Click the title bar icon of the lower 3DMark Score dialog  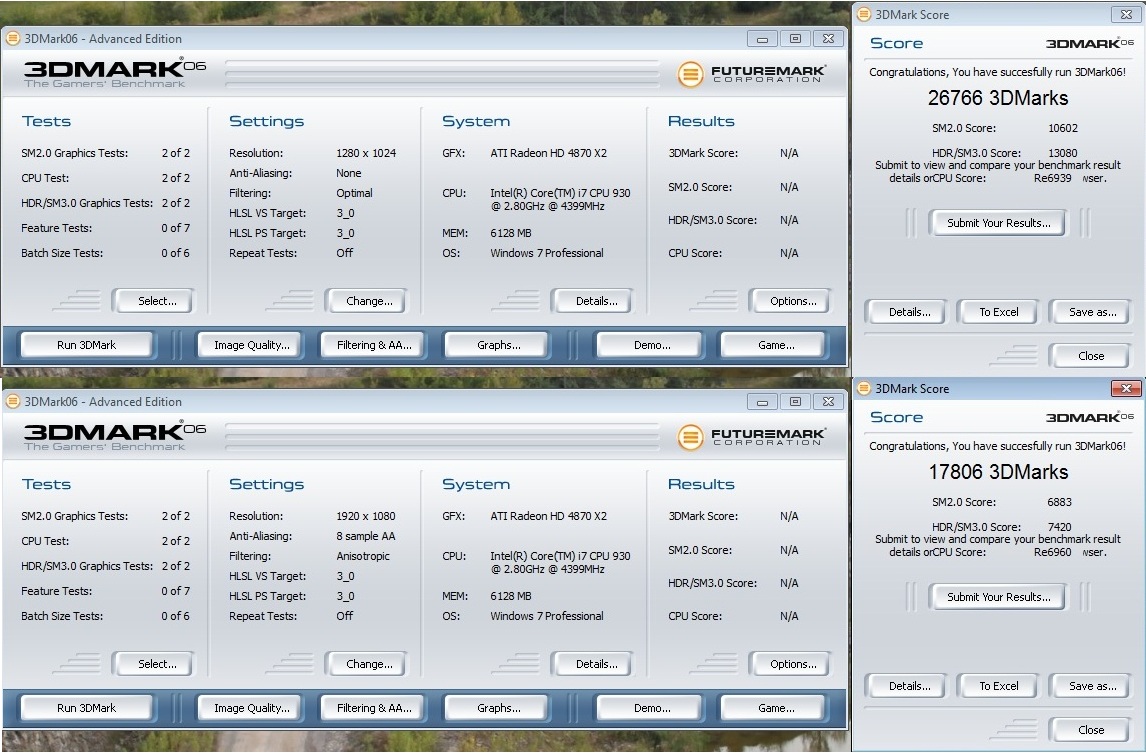(864, 388)
